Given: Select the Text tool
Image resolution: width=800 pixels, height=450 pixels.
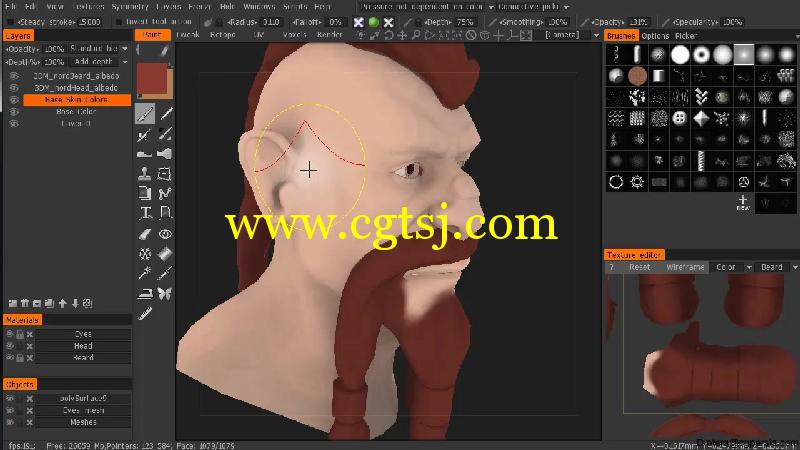Looking at the screenshot, I should pyautogui.click(x=145, y=213).
